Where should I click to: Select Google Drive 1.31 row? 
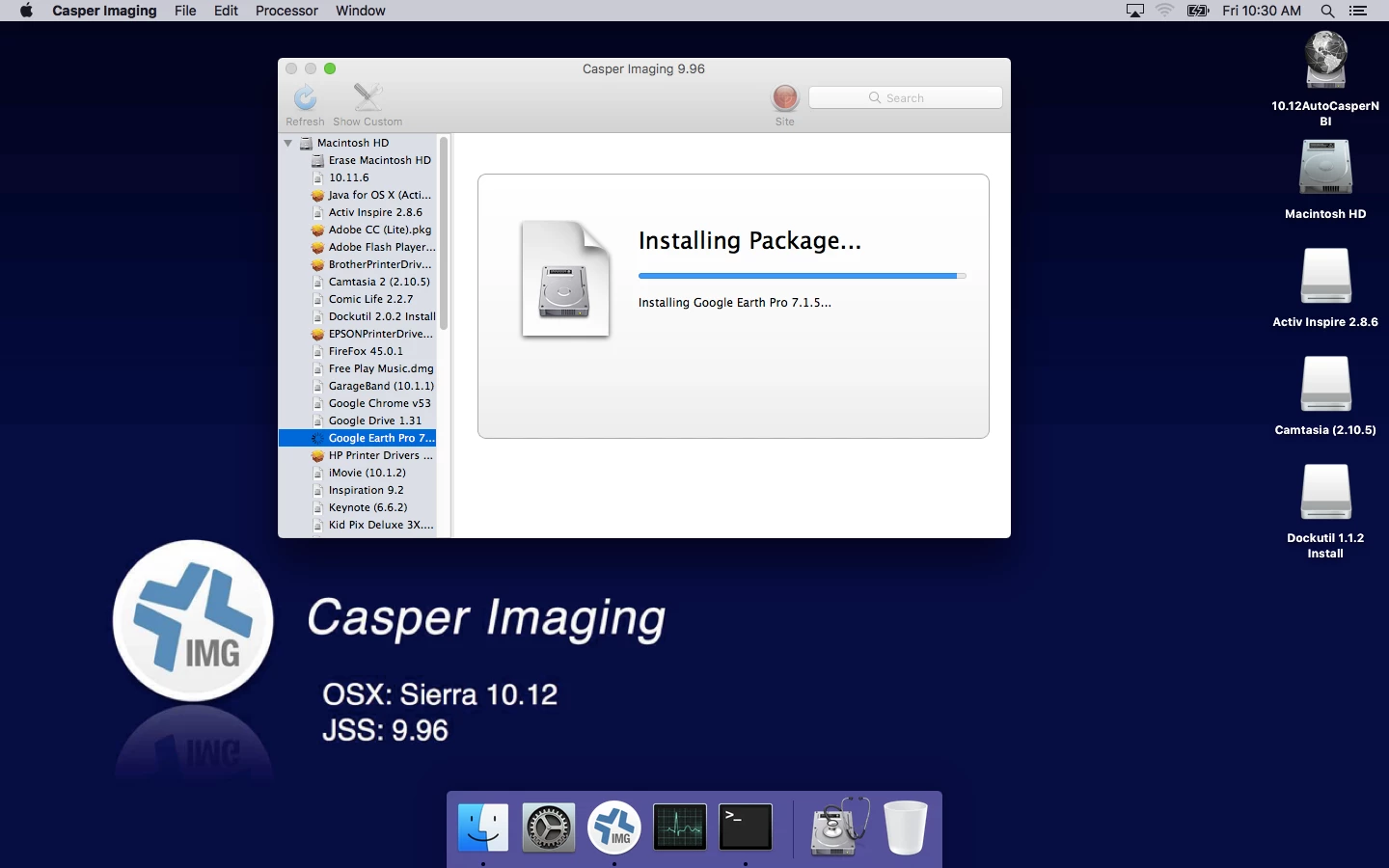click(358, 420)
